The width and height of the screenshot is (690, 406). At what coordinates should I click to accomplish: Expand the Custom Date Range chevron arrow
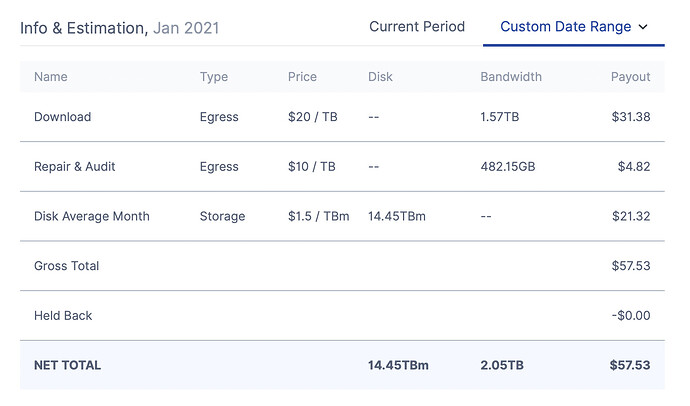click(x=643, y=27)
